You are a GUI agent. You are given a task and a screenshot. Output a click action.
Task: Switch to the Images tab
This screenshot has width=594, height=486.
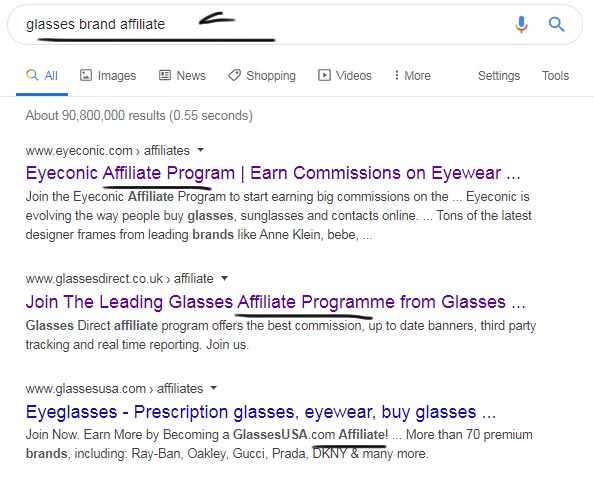point(108,75)
